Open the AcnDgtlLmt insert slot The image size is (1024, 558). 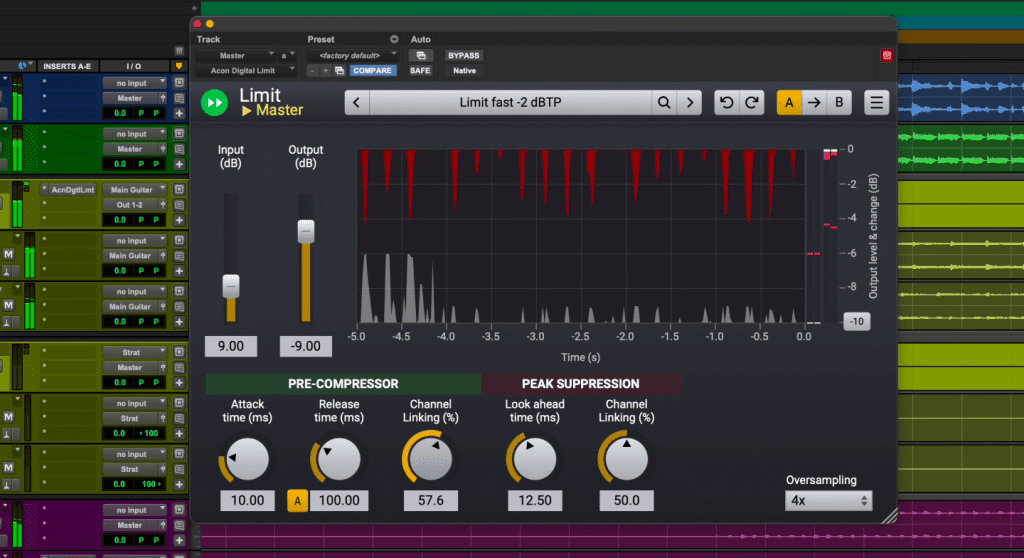[69, 190]
